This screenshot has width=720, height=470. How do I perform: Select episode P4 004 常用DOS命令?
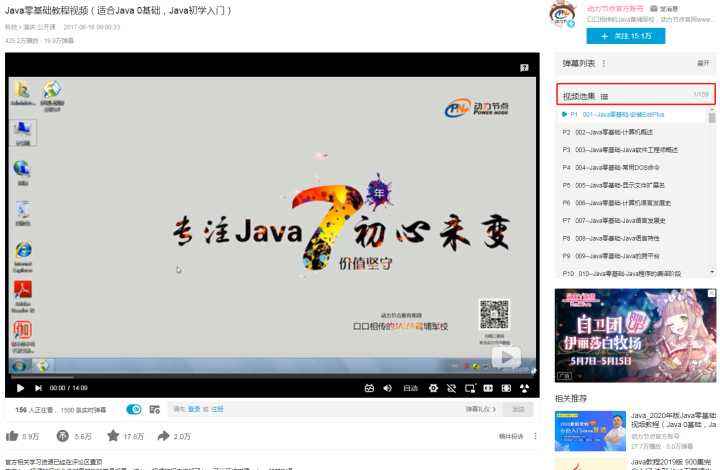[631, 168]
